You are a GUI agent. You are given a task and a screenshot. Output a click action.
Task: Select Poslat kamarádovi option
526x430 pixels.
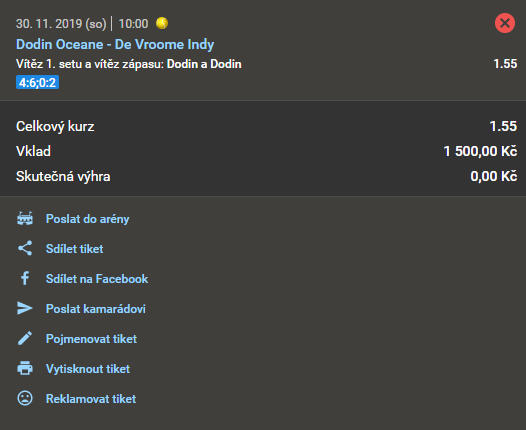[x=96, y=309]
